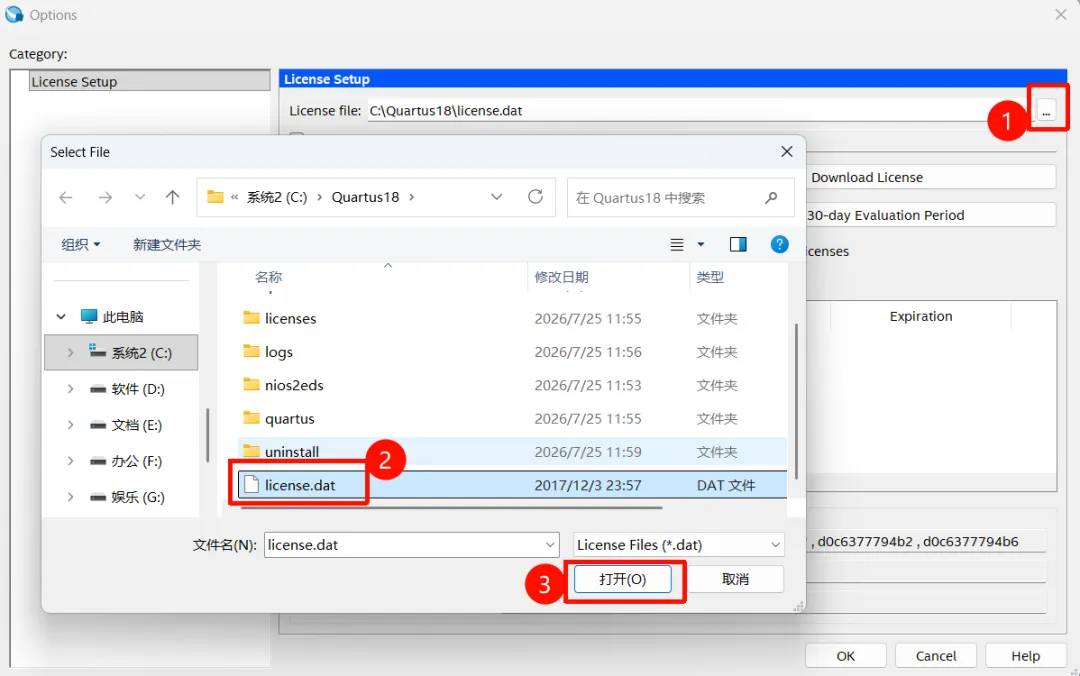Go up one folder level arrow
This screenshot has height=676, width=1080.
172,198
